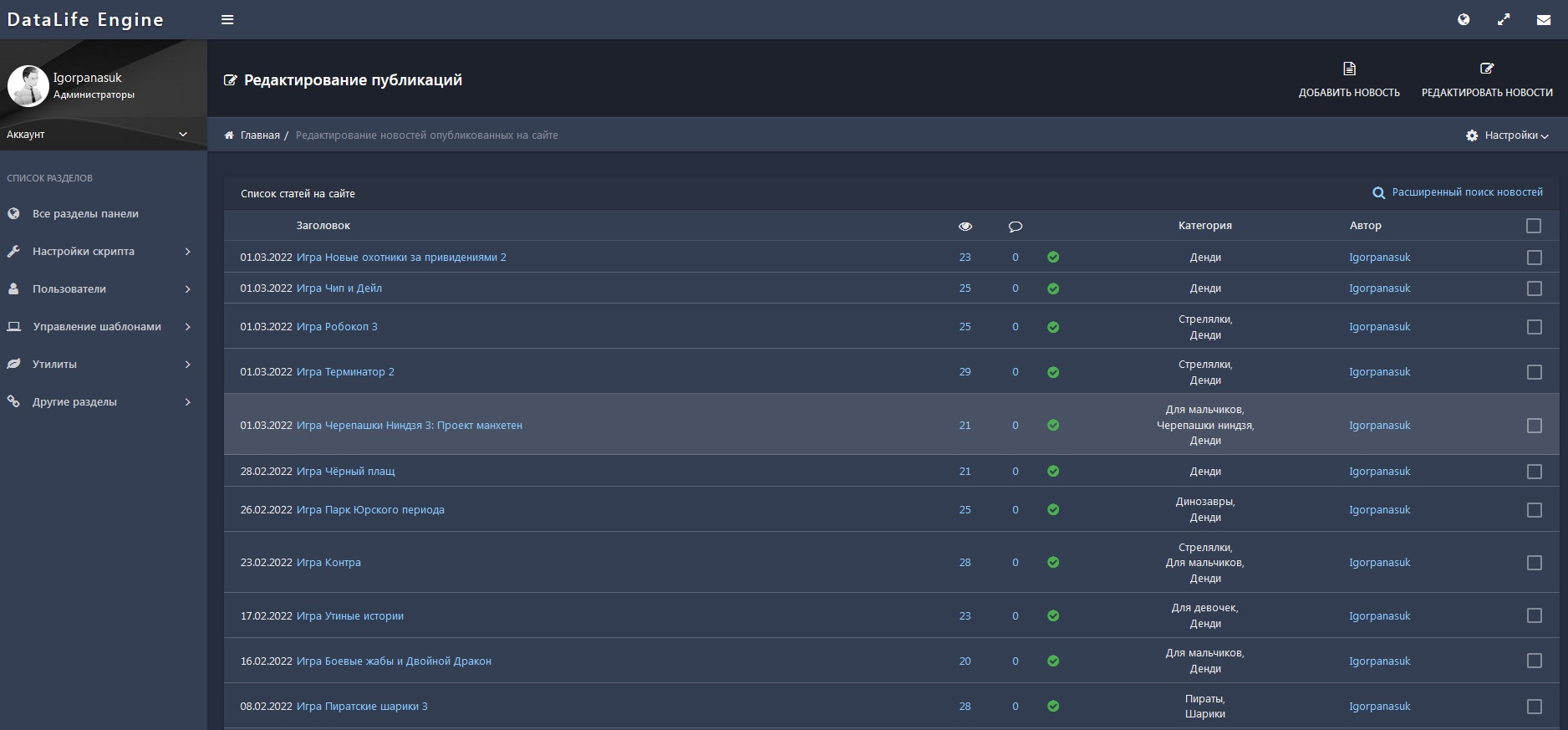Click the comments bubble column icon

click(1016, 227)
